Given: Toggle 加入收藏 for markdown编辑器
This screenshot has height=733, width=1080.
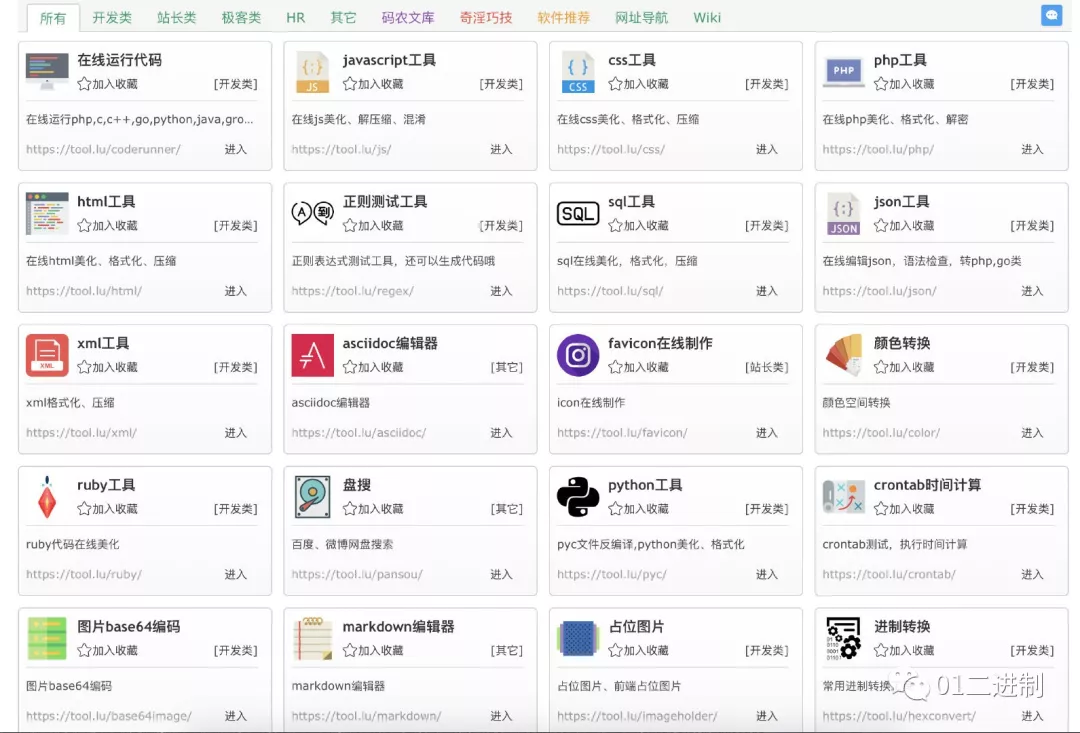Looking at the screenshot, I should (373, 650).
